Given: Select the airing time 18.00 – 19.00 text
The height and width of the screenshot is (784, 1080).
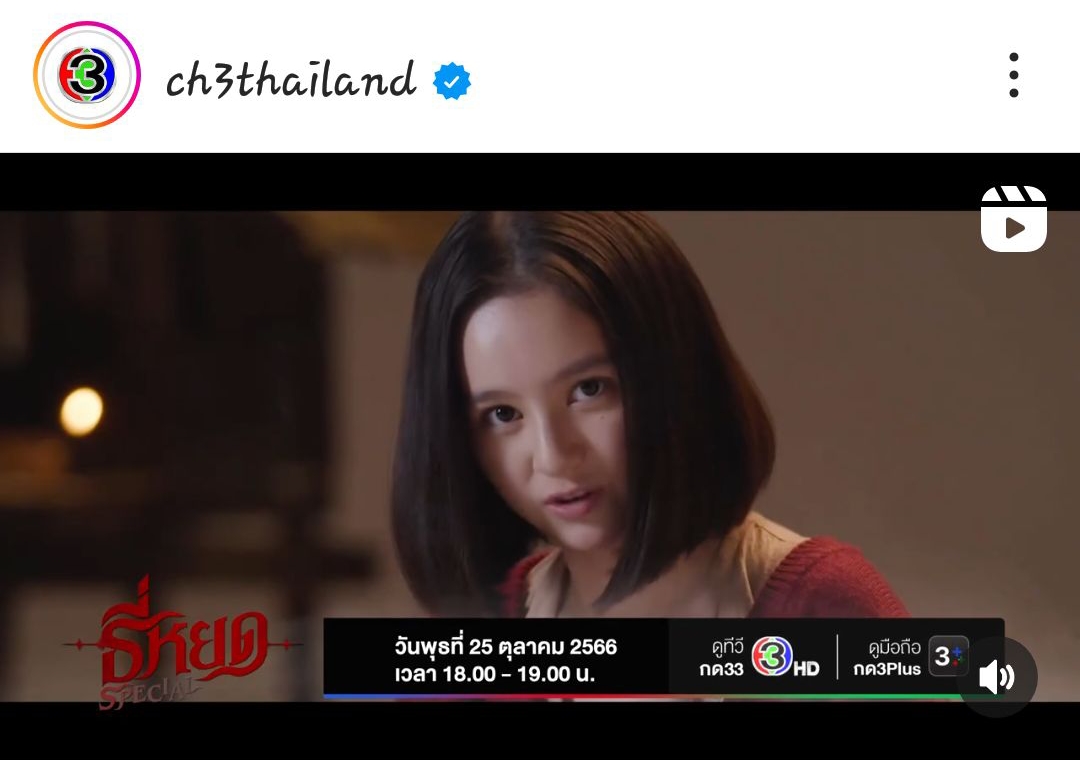Looking at the screenshot, I should point(506,674).
